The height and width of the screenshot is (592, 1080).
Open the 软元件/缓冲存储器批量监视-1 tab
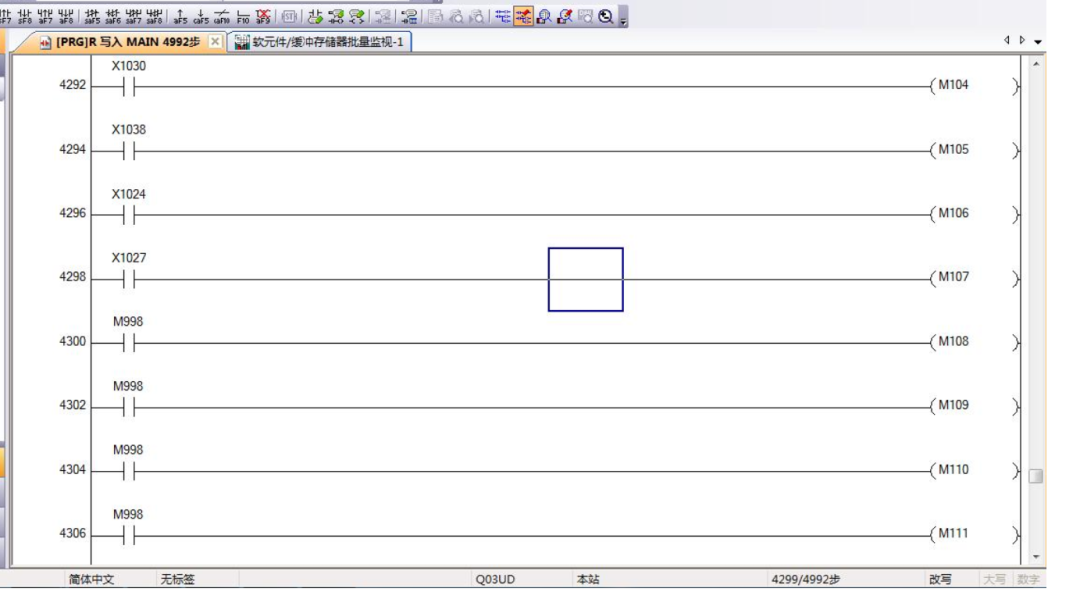(320, 42)
